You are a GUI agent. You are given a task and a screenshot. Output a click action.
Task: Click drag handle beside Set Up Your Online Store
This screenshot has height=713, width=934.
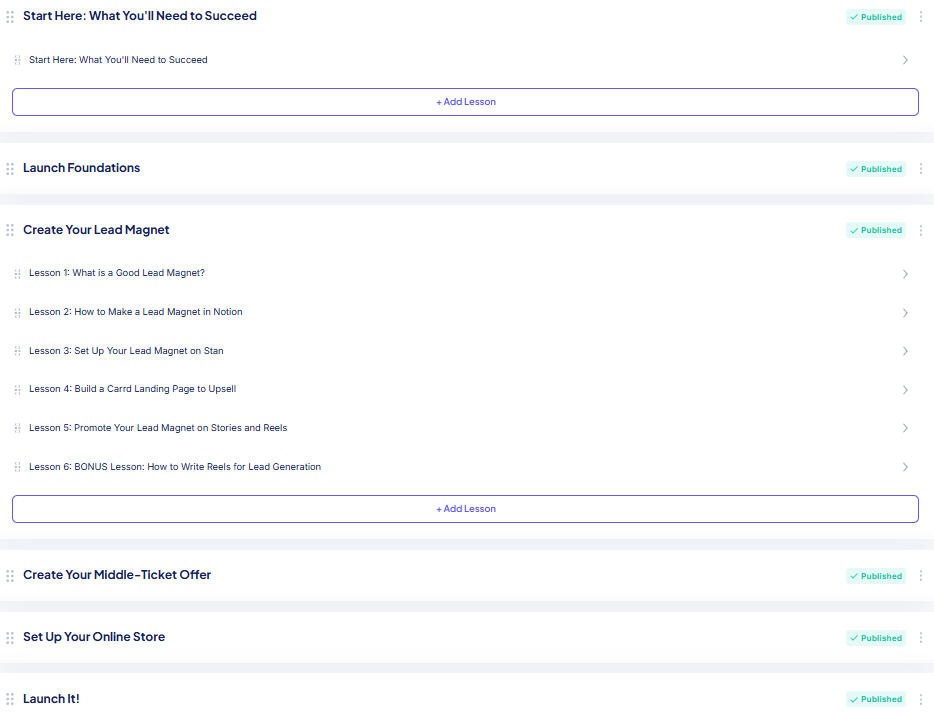click(x=10, y=638)
